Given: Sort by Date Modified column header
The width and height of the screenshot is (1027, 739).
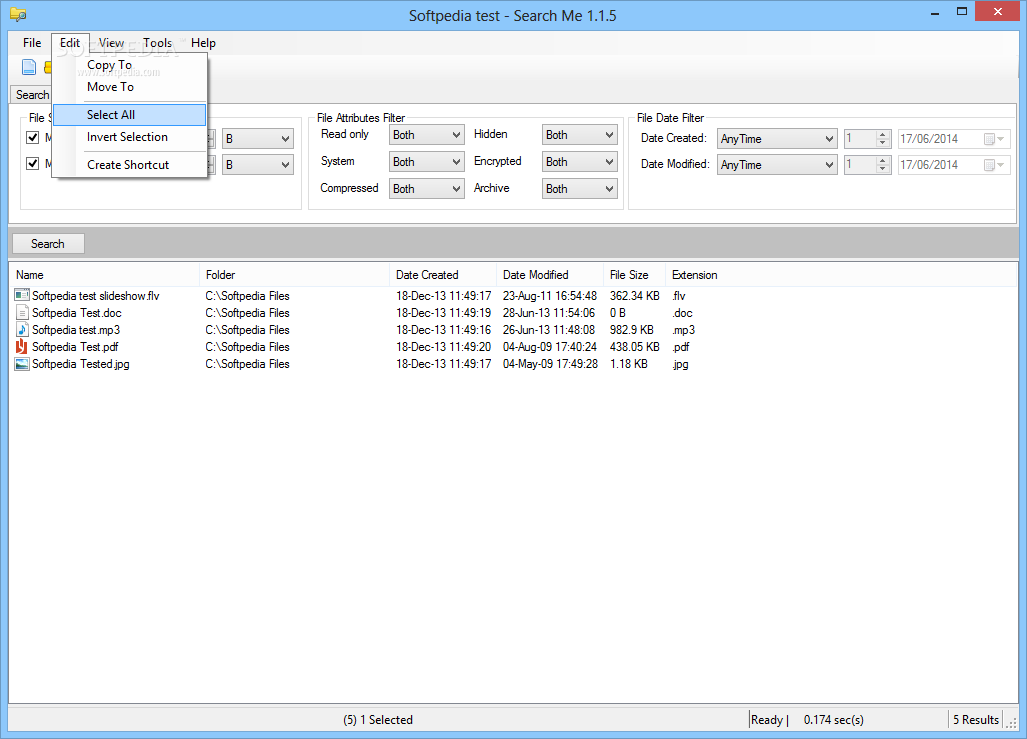Looking at the screenshot, I should pos(550,275).
